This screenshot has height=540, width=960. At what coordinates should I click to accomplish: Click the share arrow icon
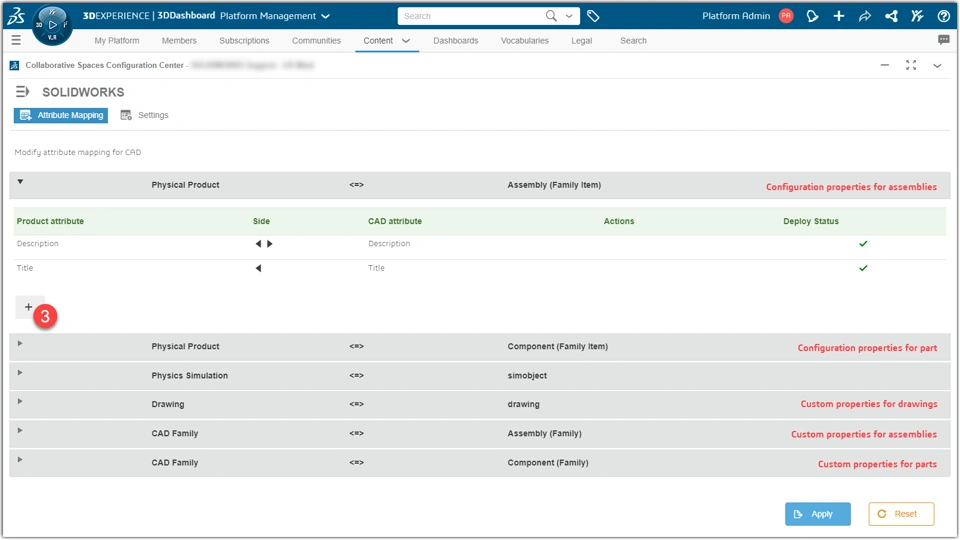[x=864, y=17]
